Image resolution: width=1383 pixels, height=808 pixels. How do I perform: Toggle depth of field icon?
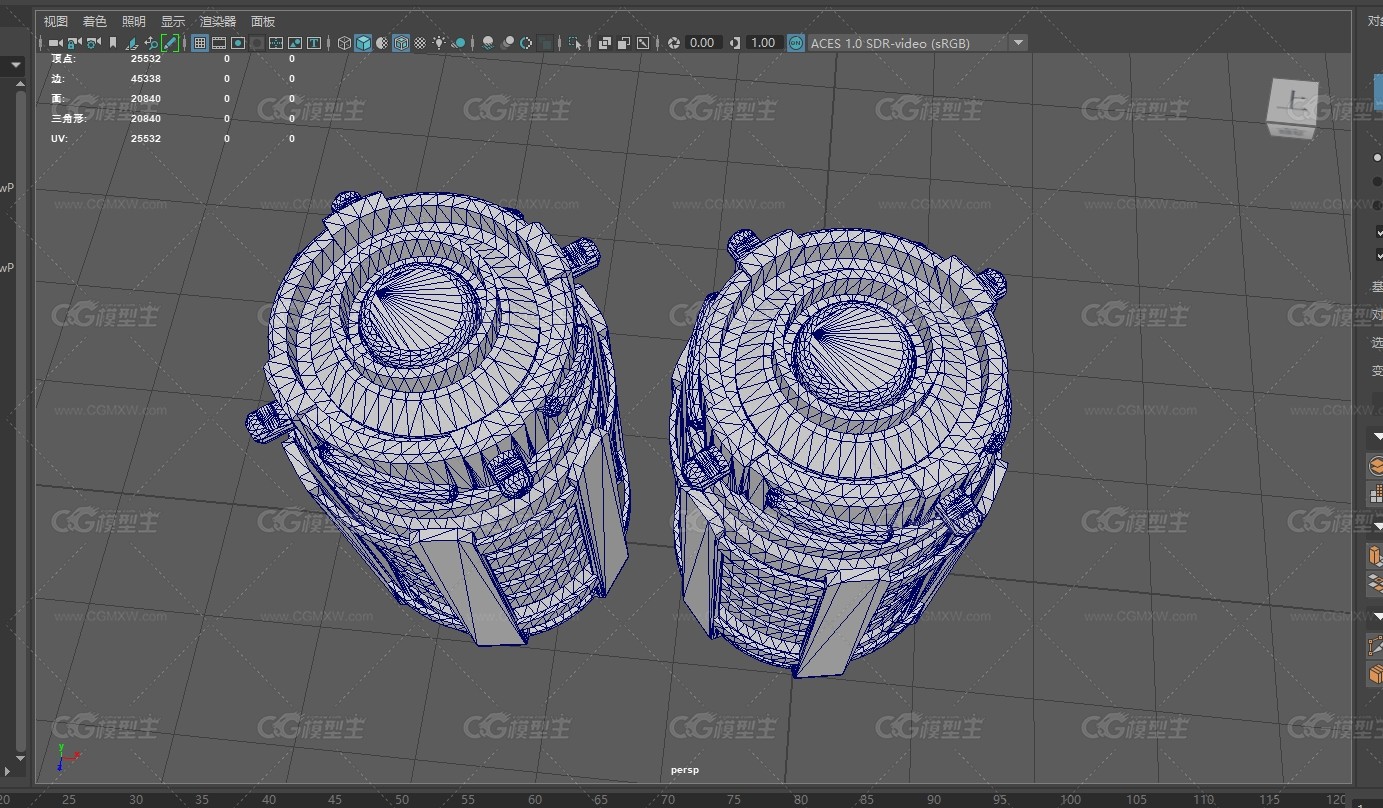(x=545, y=43)
